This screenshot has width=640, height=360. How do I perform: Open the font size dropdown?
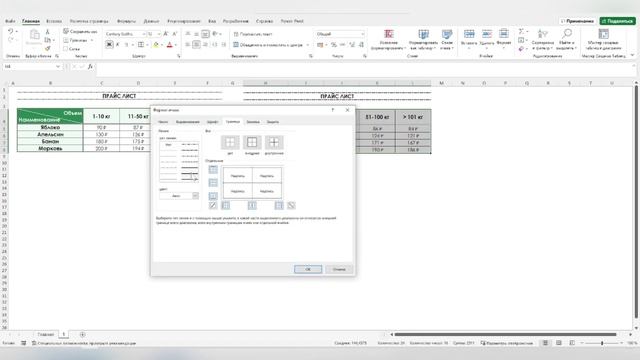pyautogui.click(x=159, y=34)
